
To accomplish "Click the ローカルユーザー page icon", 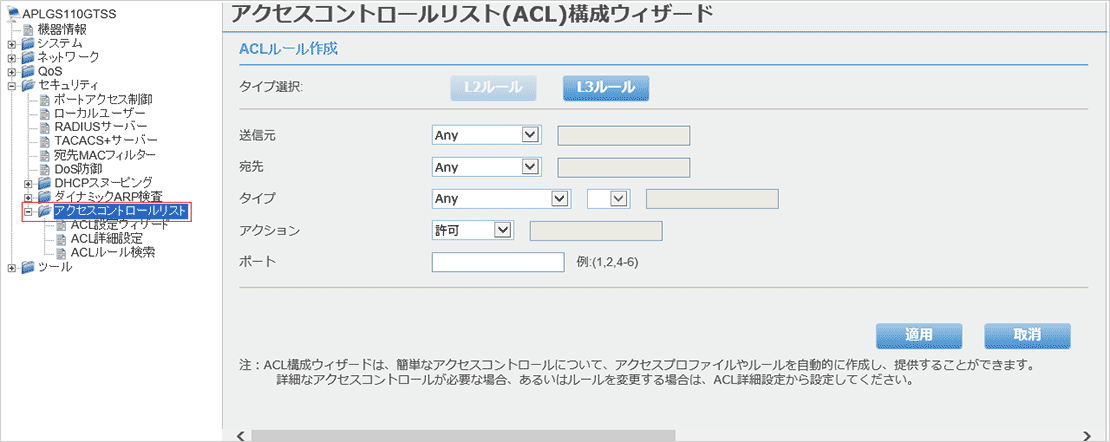I will pos(45,113).
